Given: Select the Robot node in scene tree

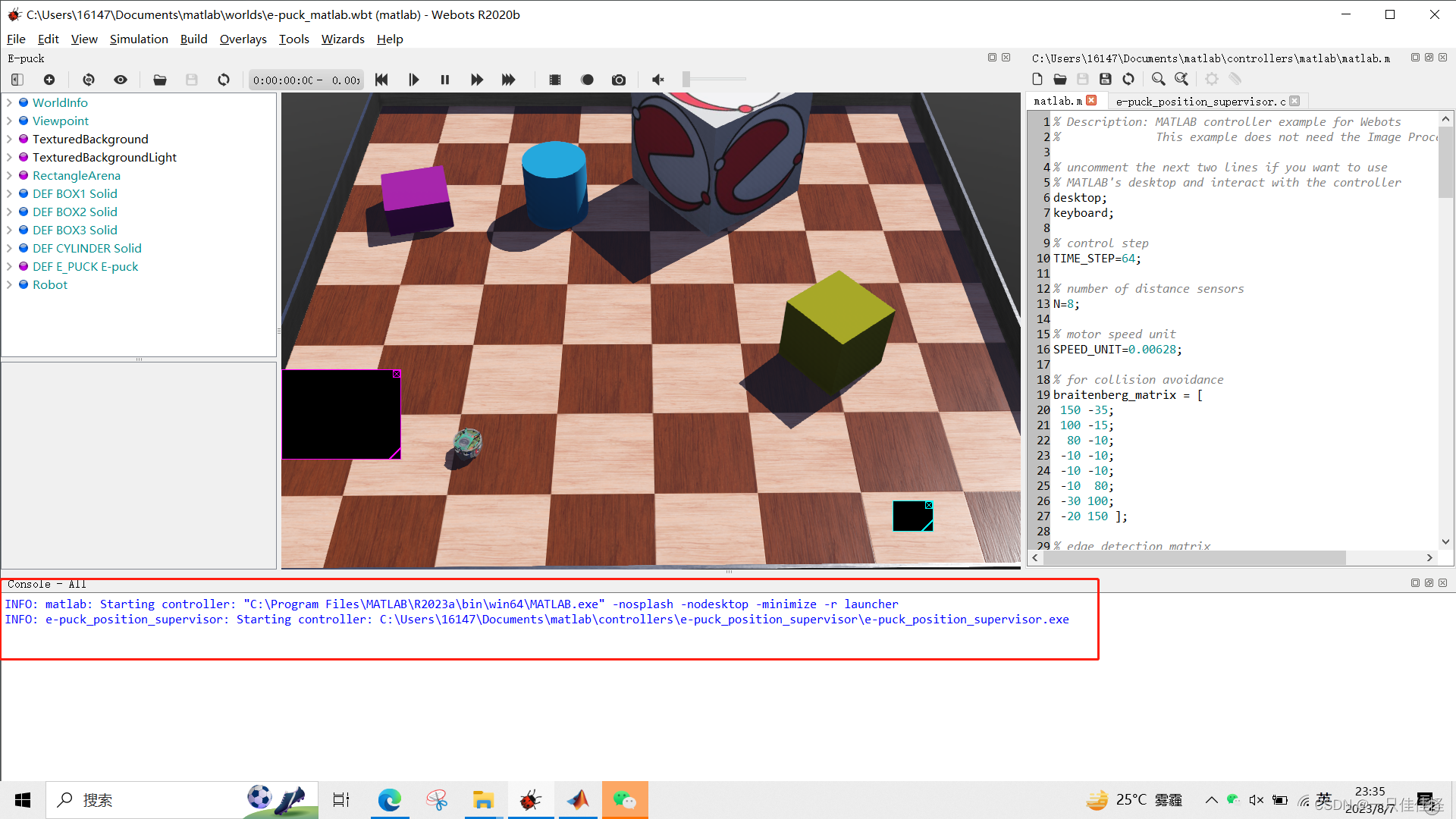Looking at the screenshot, I should click(x=50, y=284).
